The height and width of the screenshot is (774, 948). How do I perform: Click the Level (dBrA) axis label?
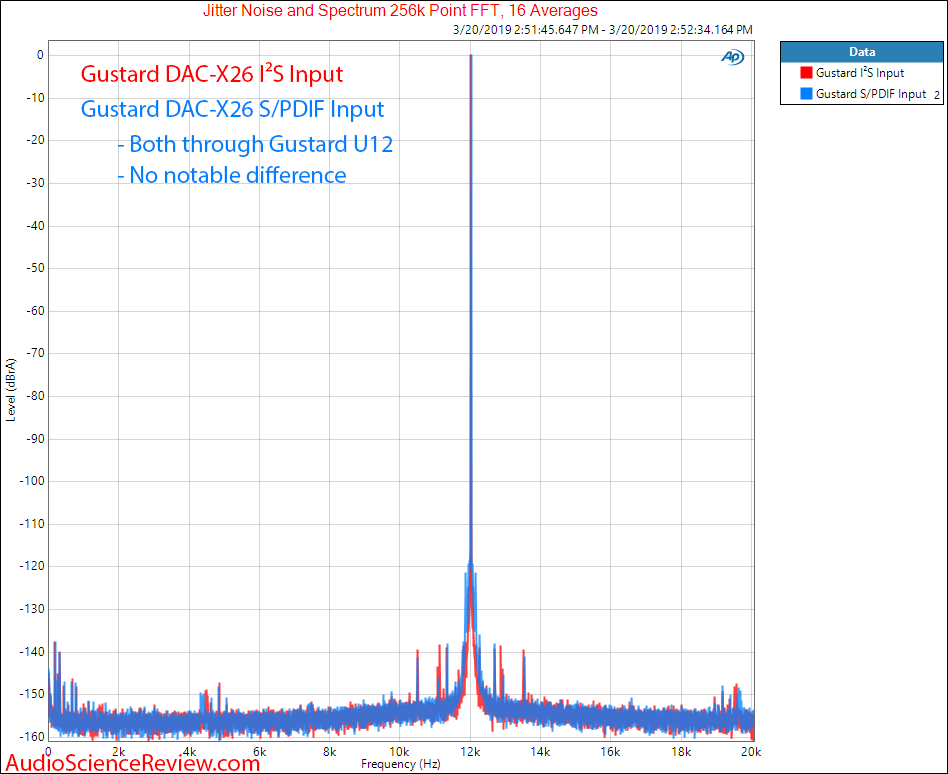11,390
